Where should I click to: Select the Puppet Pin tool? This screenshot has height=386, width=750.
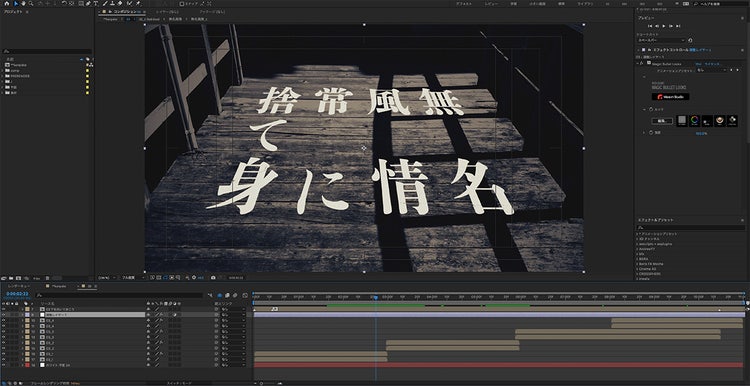point(138,3)
